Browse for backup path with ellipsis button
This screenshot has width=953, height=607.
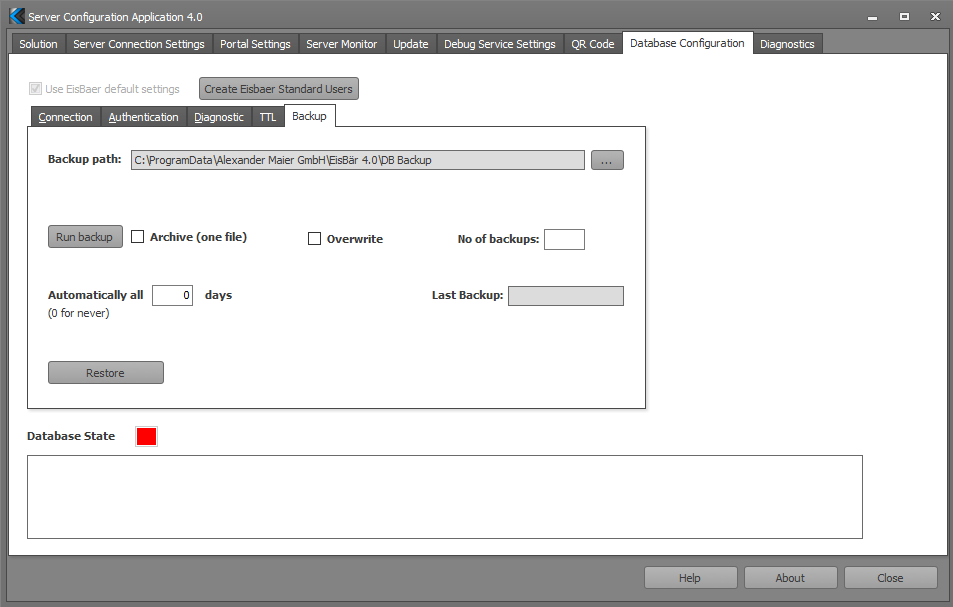(607, 160)
